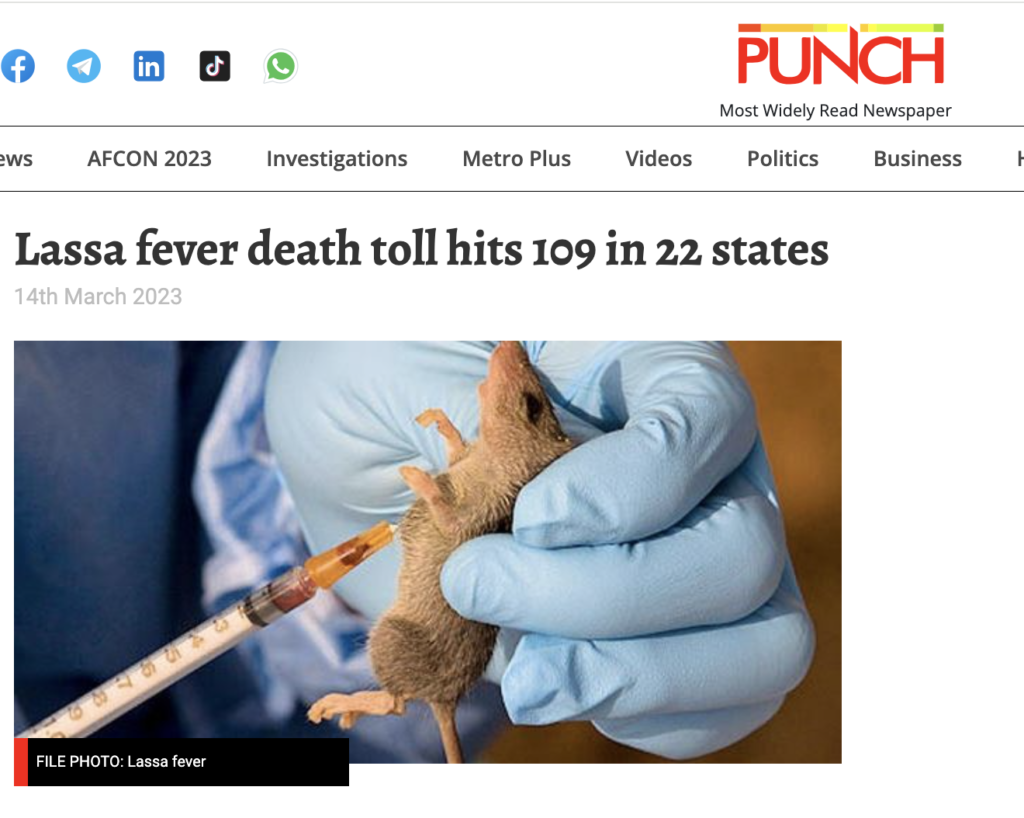The width and height of the screenshot is (1024, 818).
Task: Click the PUNCH newspaper logo
Action: tap(841, 54)
